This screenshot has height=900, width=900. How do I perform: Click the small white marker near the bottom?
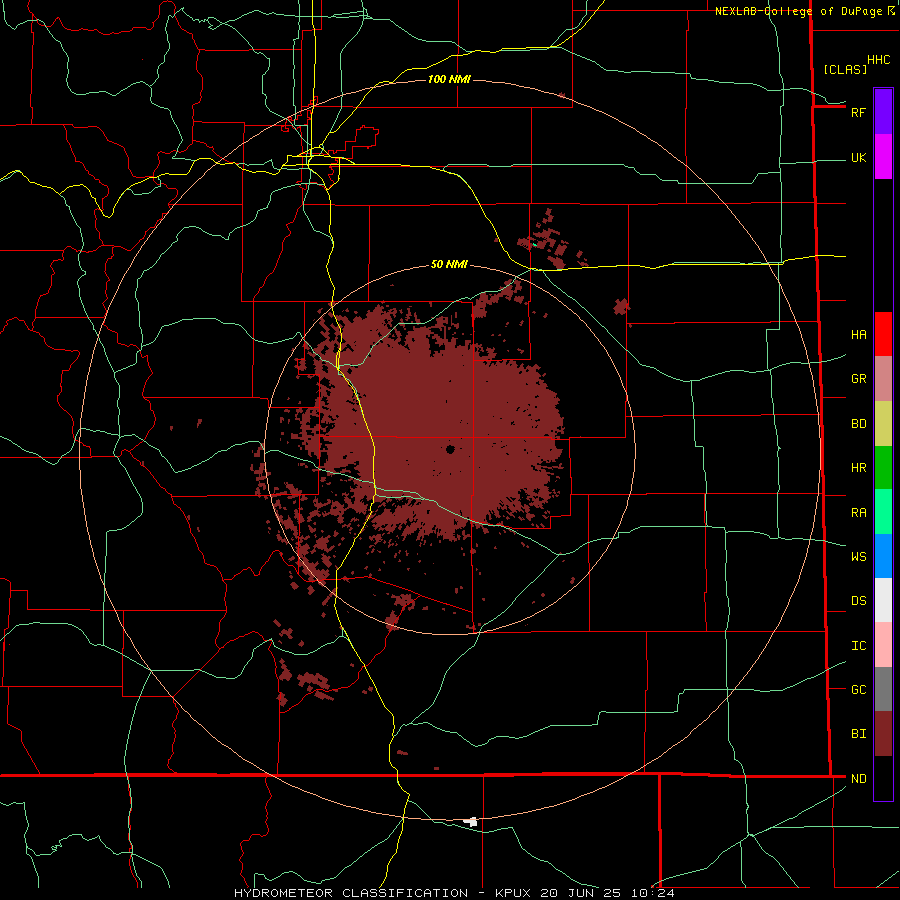(x=471, y=822)
